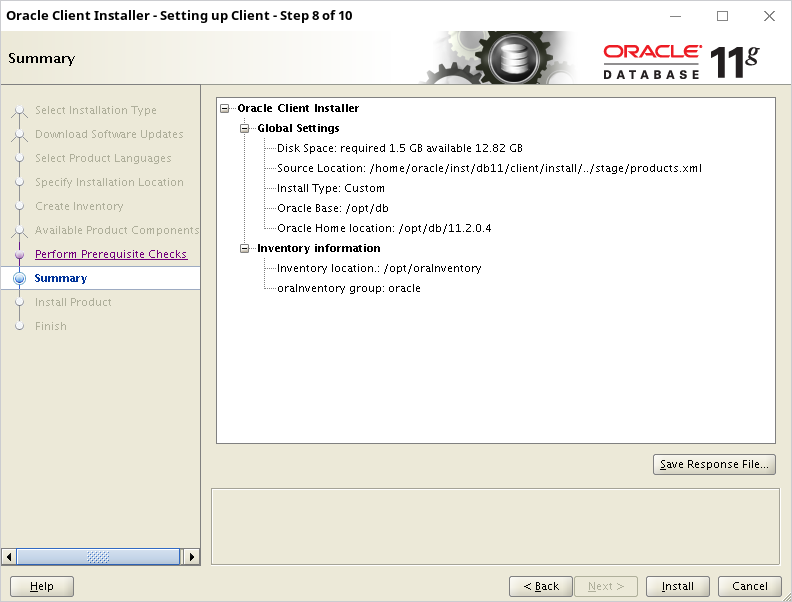Save Response File
Image resolution: width=792 pixels, height=602 pixels.
tap(714, 464)
